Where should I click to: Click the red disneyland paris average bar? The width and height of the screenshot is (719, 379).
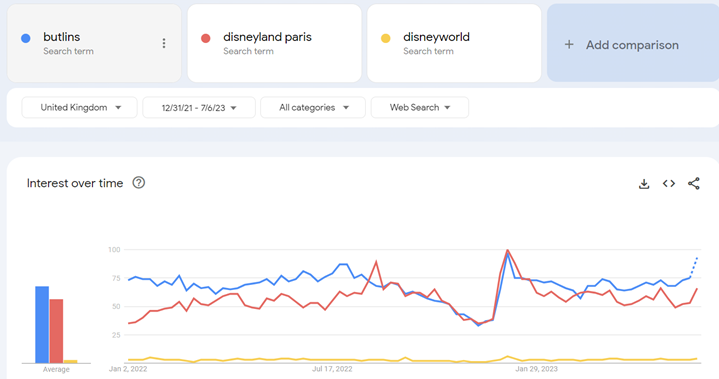[56, 331]
